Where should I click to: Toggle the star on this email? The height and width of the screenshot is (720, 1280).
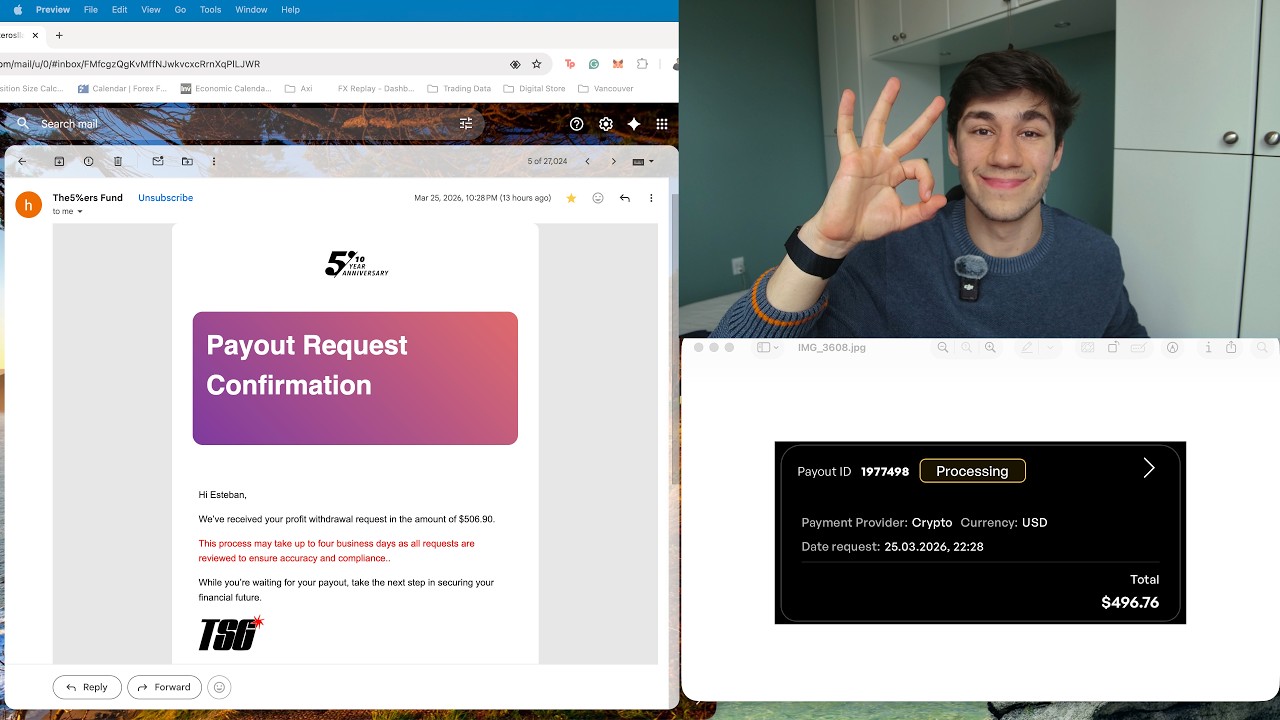coord(571,198)
